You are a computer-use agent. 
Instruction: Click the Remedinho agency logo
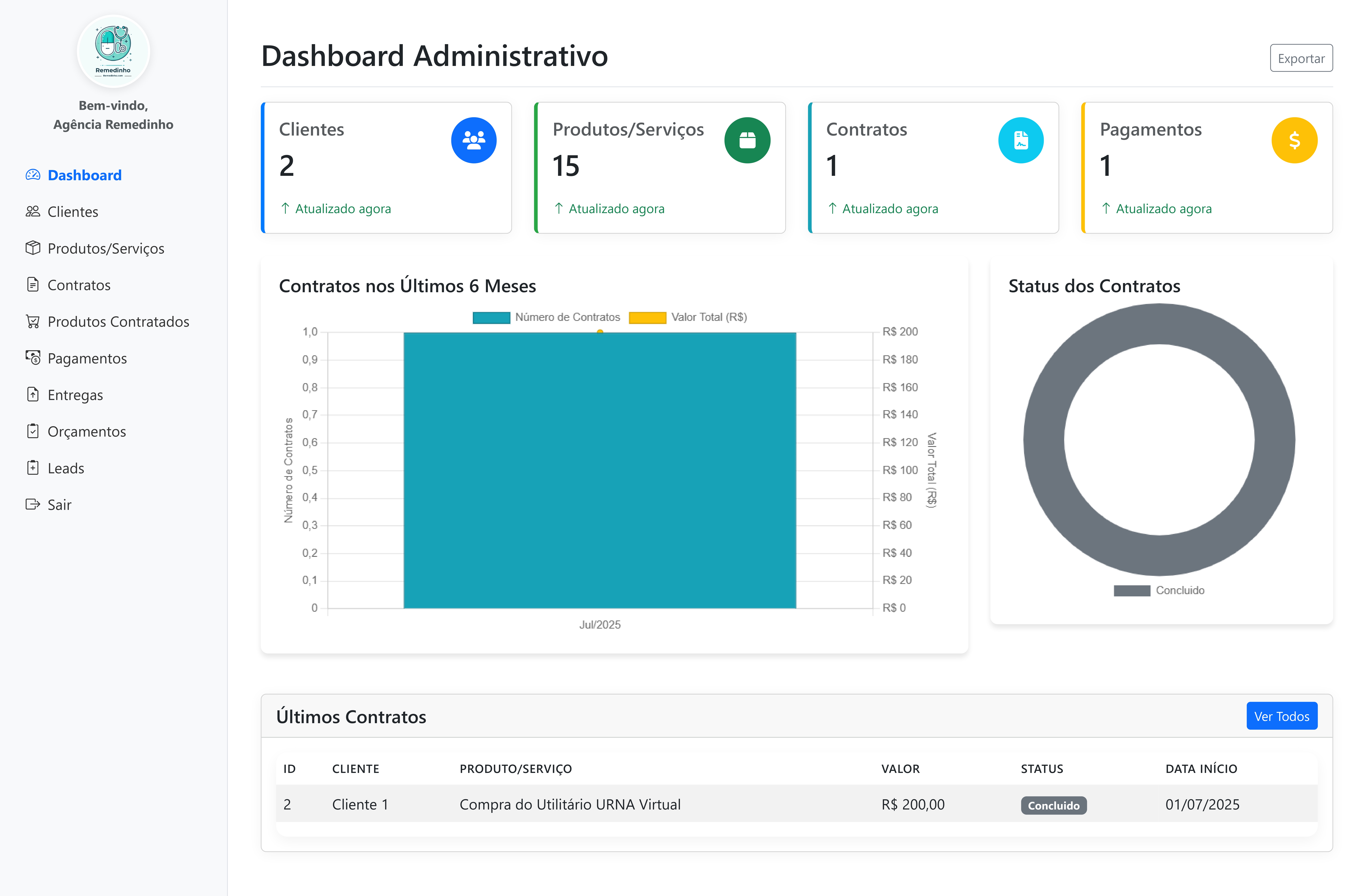[113, 51]
